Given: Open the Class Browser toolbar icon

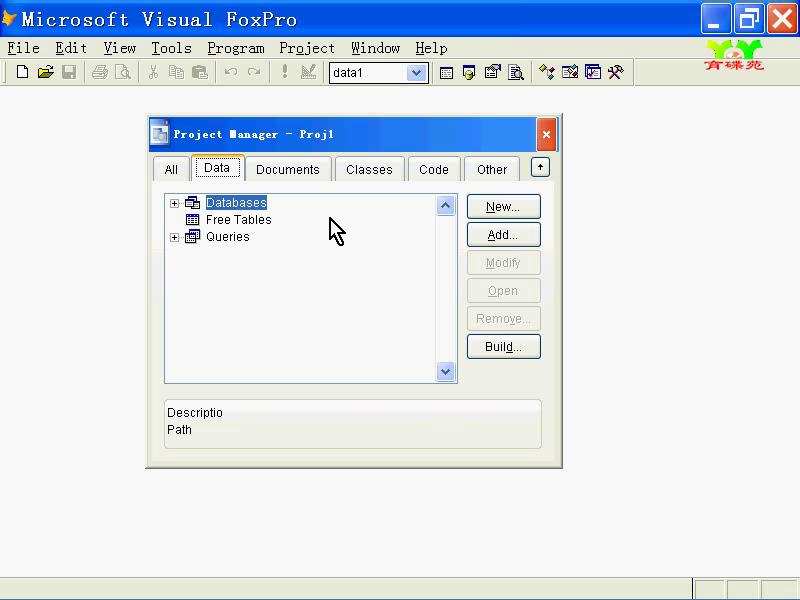Looking at the screenshot, I should (547, 72).
